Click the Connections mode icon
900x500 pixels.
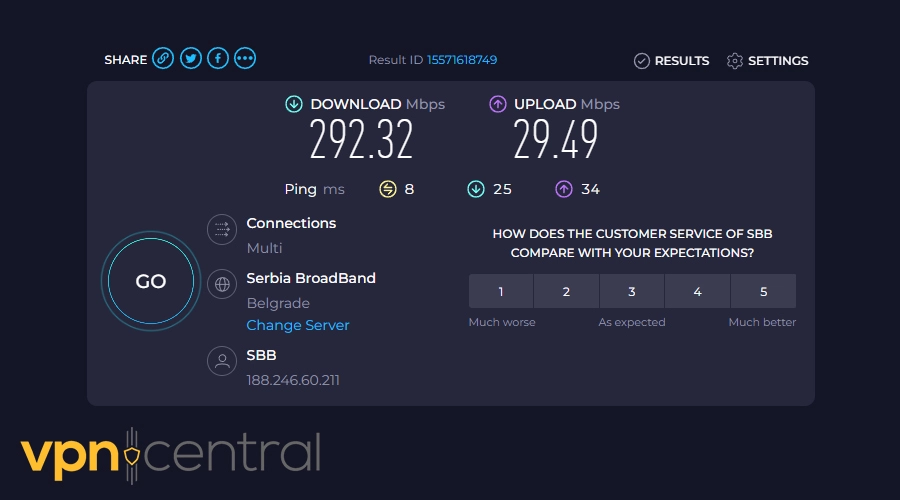(222, 230)
